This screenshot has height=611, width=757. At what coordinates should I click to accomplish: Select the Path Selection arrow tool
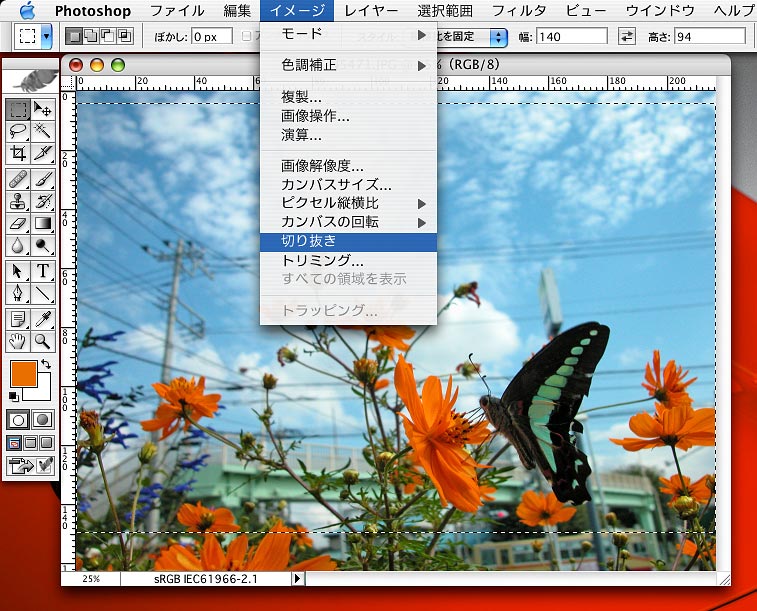[x=18, y=271]
